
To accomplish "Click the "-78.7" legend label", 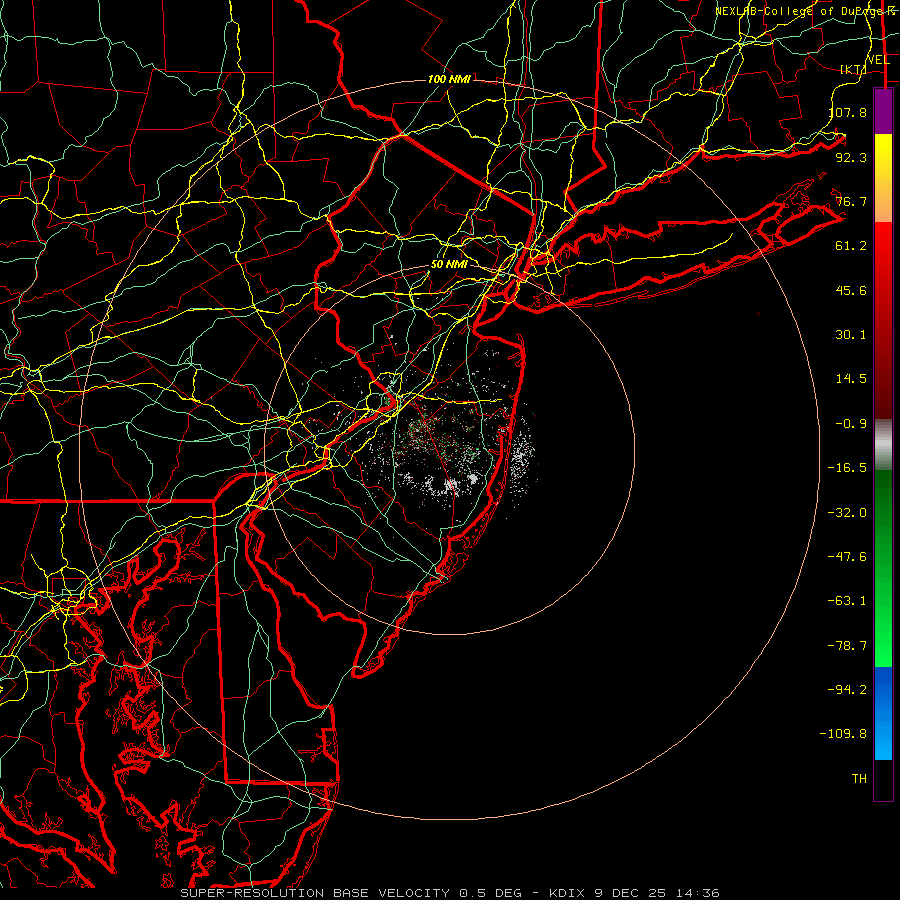I will click(847, 646).
